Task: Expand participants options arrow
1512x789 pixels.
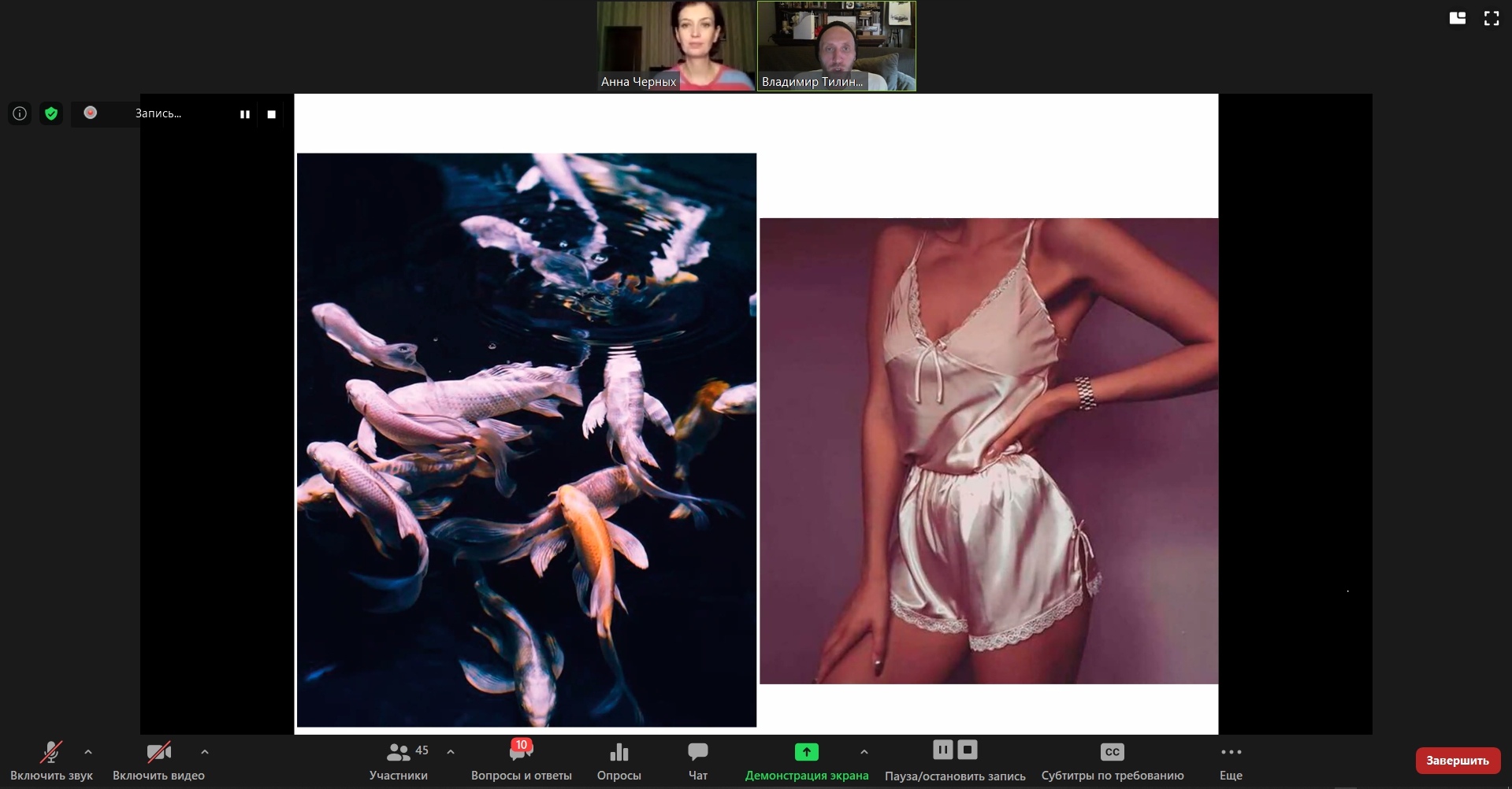Action: pyautogui.click(x=451, y=752)
